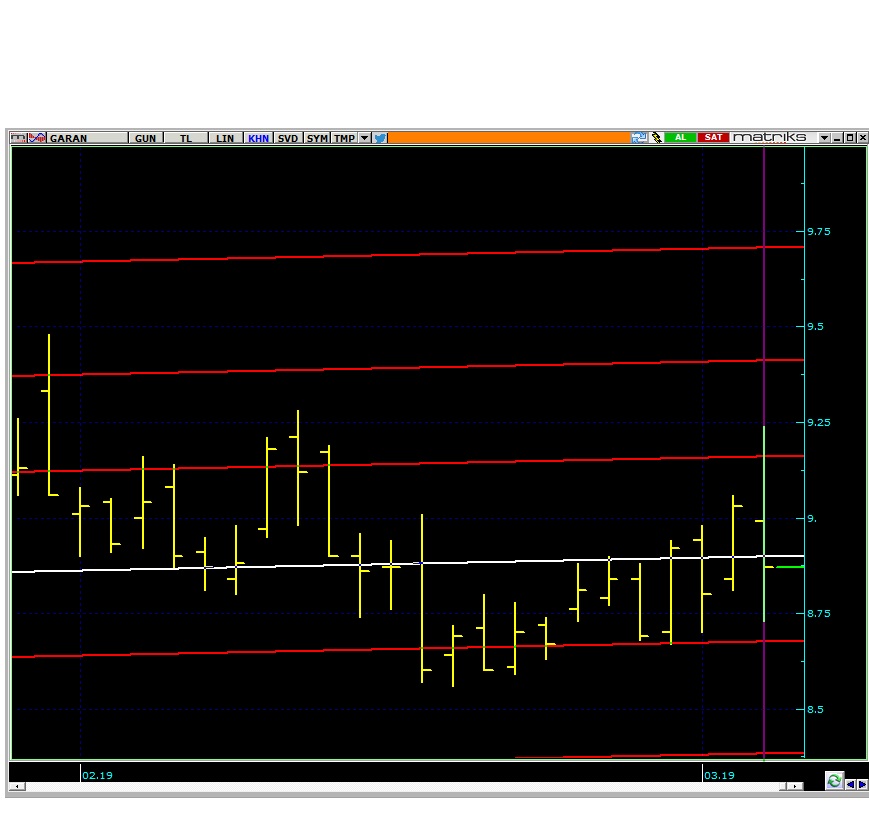Open the chart indicator icon next to GARAN

(x=37, y=138)
